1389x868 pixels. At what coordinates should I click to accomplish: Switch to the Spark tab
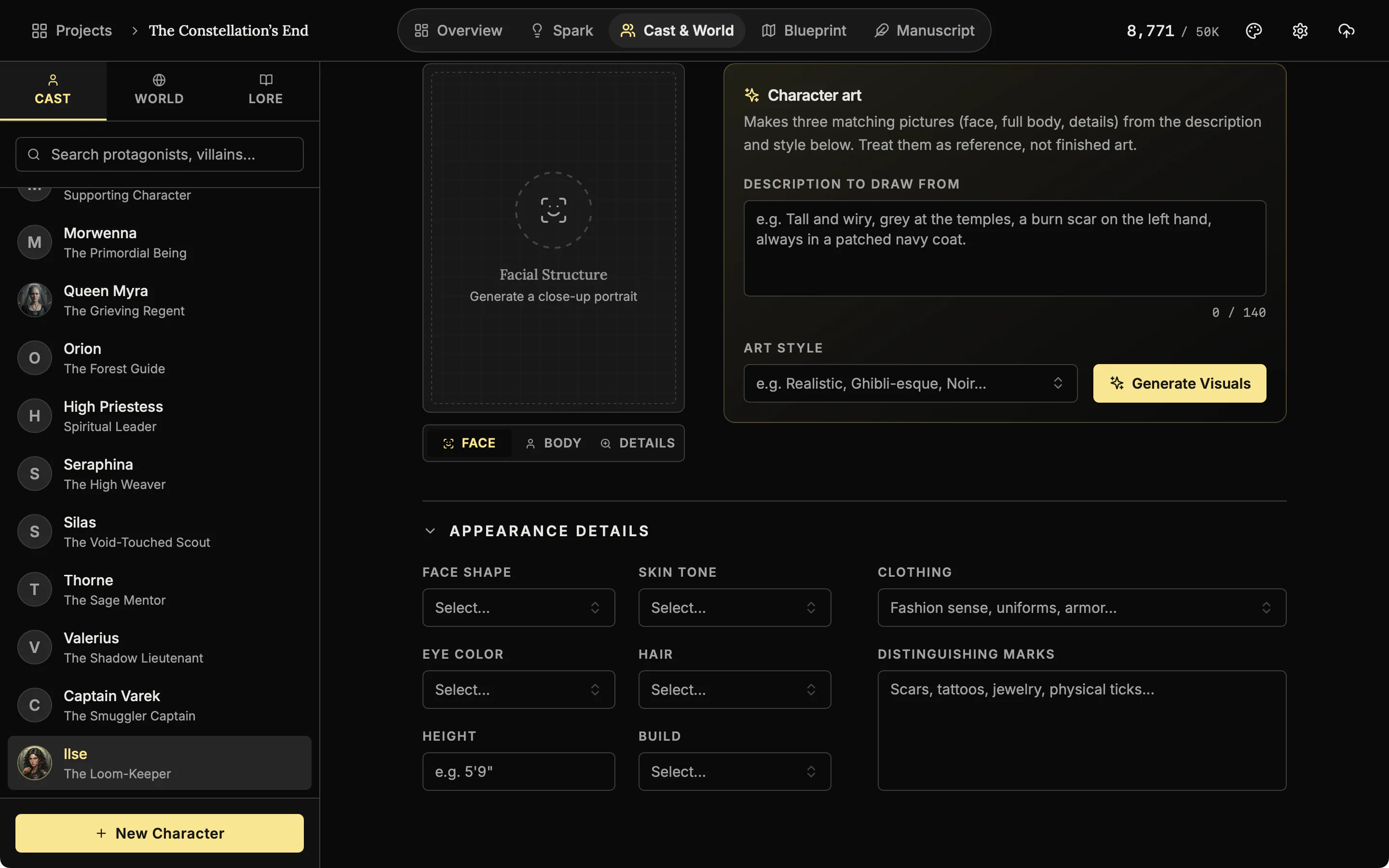click(x=562, y=30)
